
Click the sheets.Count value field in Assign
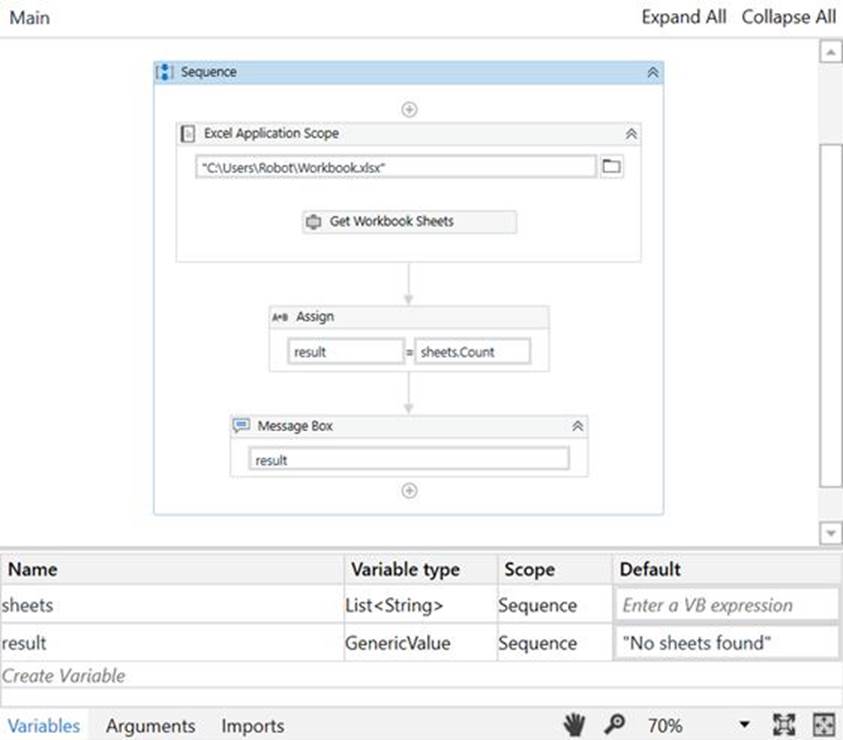pyautogui.click(x=473, y=352)
